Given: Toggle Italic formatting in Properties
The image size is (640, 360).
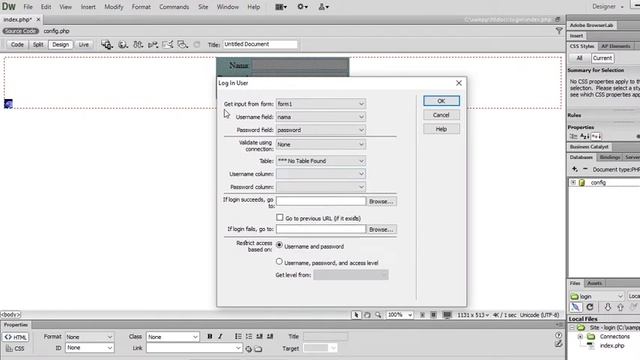Looking at the screenshot, I should [x=220, y=336].
